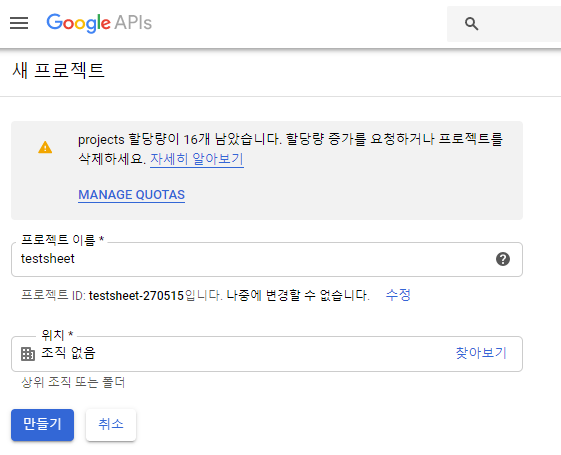This screenshot has width=561, height=455.
Task: Click the project ID testsheet-270515 text
Action: (x=136, y=296)
